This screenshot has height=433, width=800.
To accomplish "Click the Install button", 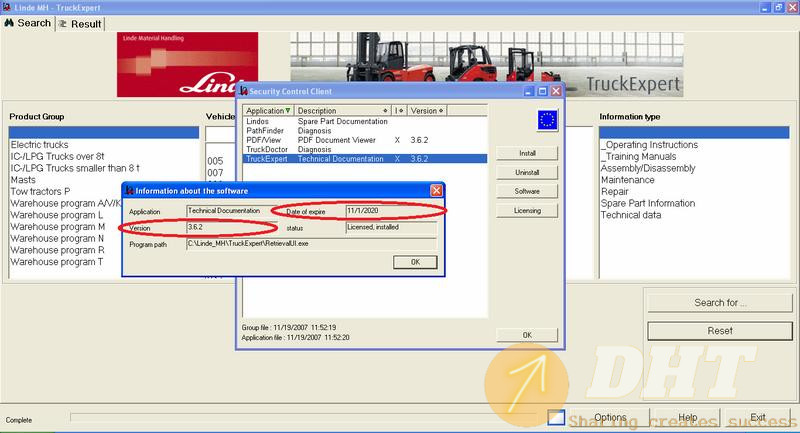I will 527,153.
